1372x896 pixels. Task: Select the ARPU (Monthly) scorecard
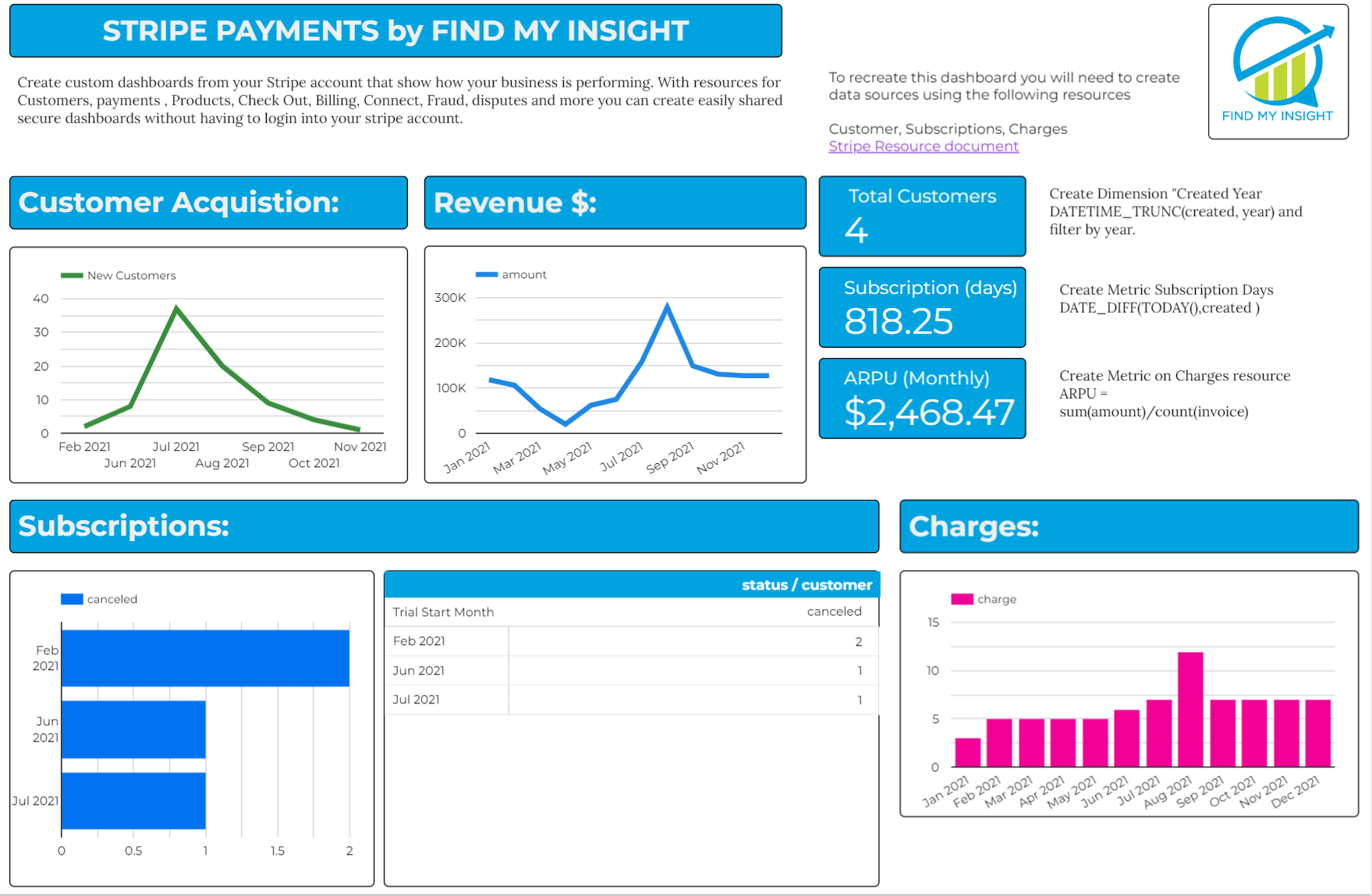click(x=922, y=398)
